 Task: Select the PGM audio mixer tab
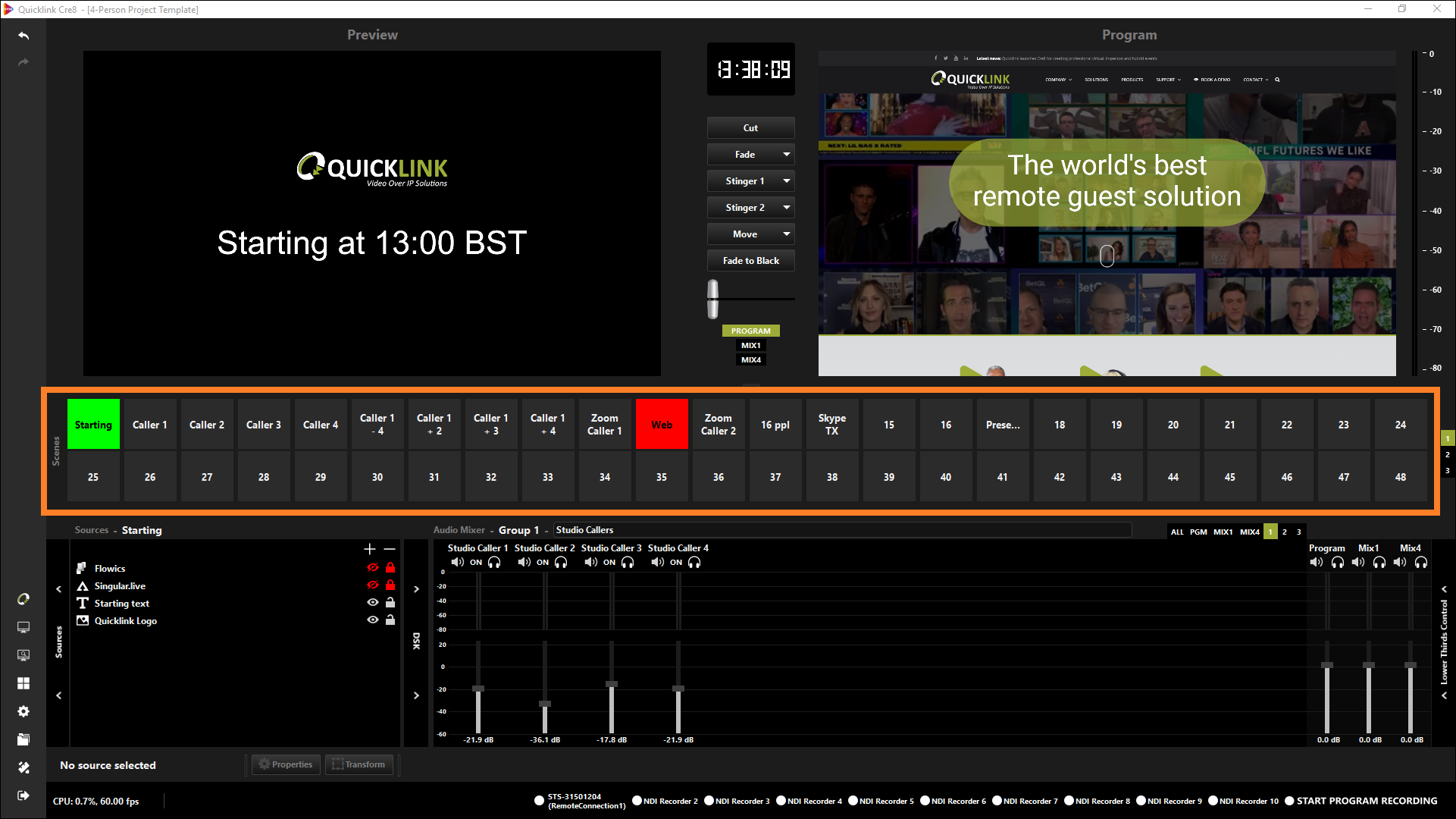pyautogui.click(x=1198, y=532)
